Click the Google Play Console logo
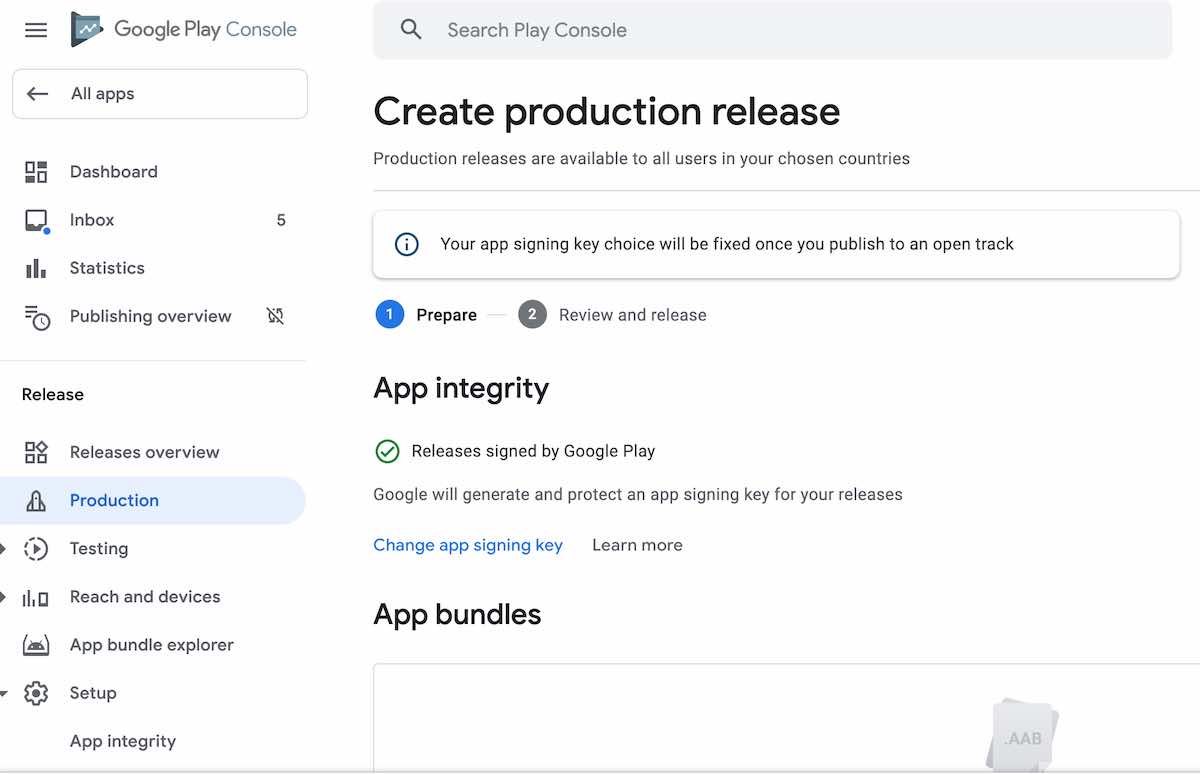The image size is (1200, 774). click(184, 29)
